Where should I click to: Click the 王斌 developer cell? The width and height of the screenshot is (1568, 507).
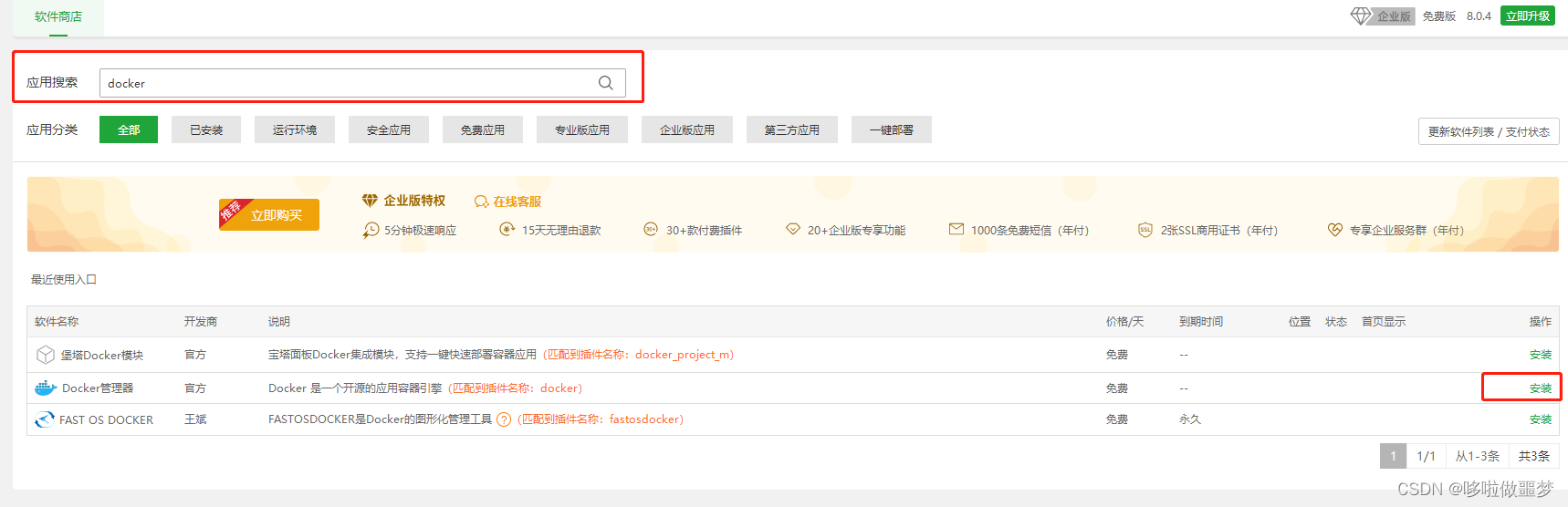tap(195, 419)
